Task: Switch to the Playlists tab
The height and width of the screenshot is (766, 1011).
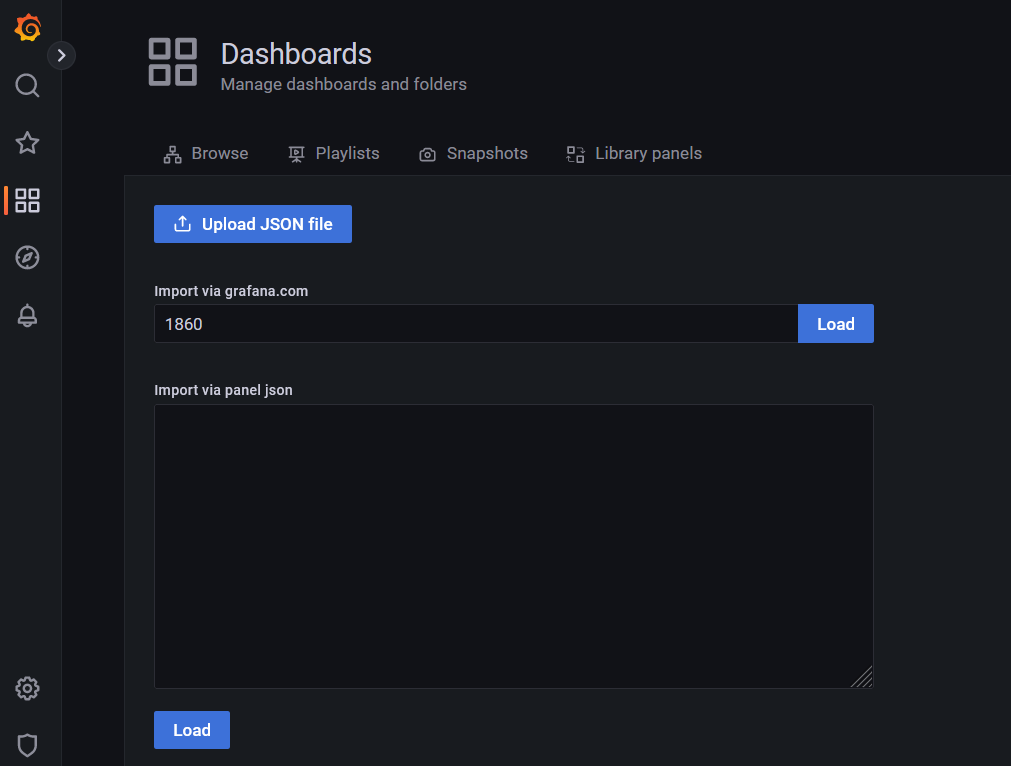Action: point(334,154)
